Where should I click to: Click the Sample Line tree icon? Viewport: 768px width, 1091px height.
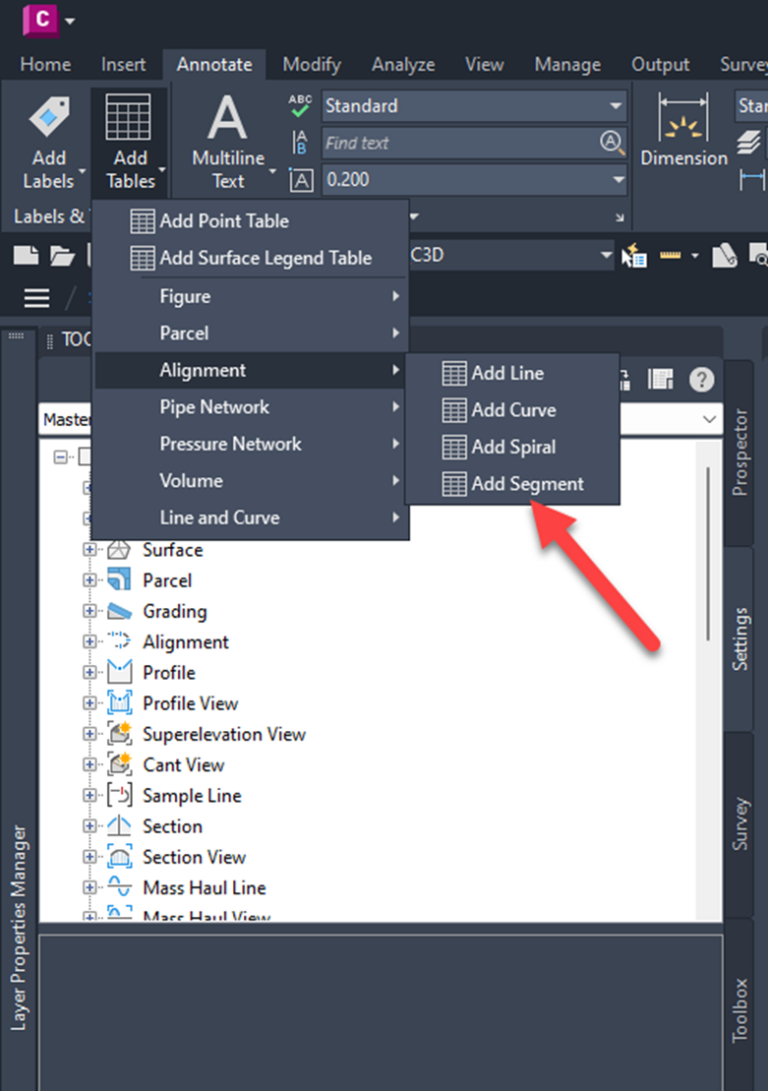(119, 795)
